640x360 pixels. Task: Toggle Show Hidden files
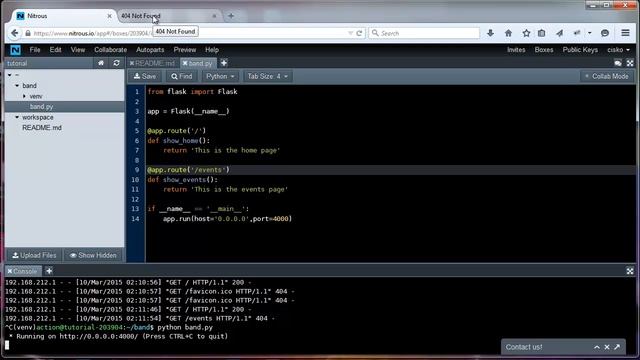[93, 256]
